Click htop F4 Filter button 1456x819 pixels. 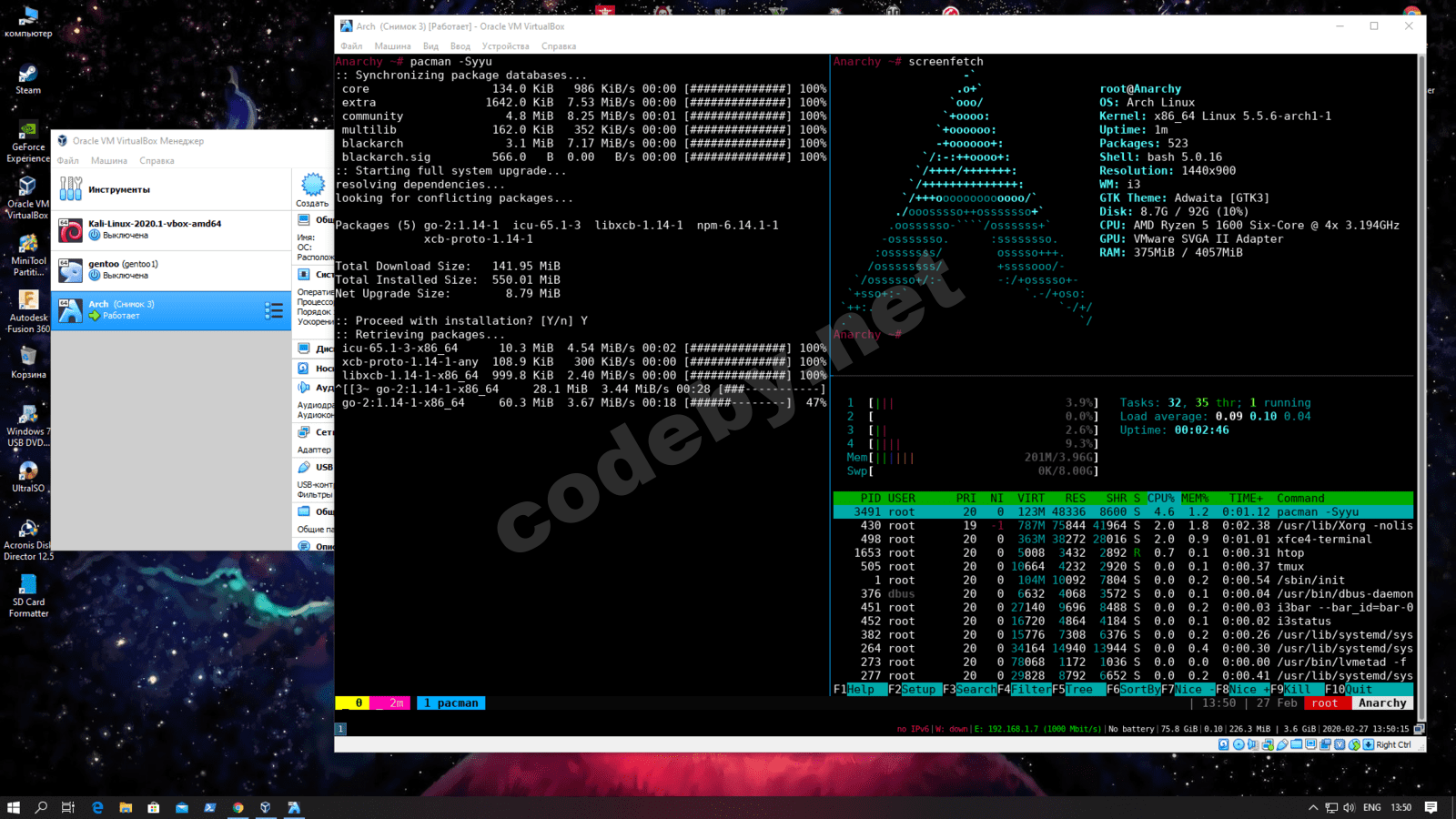click(1025, 690)
